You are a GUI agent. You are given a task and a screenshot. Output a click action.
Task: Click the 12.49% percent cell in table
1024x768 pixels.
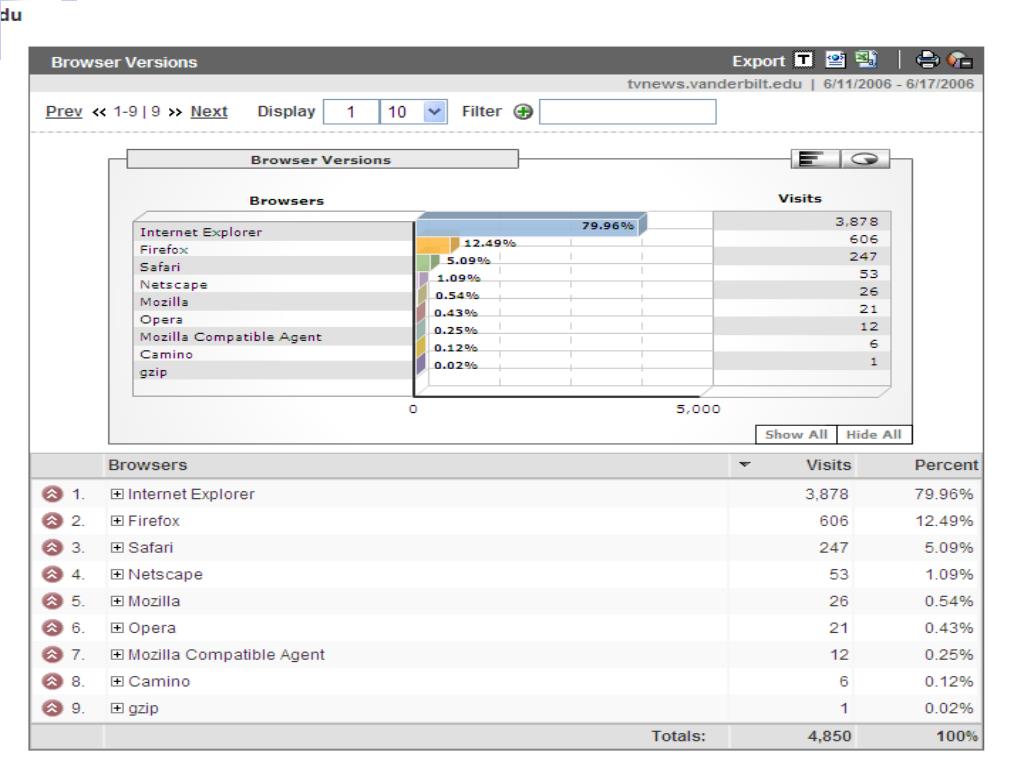(944, 521)
